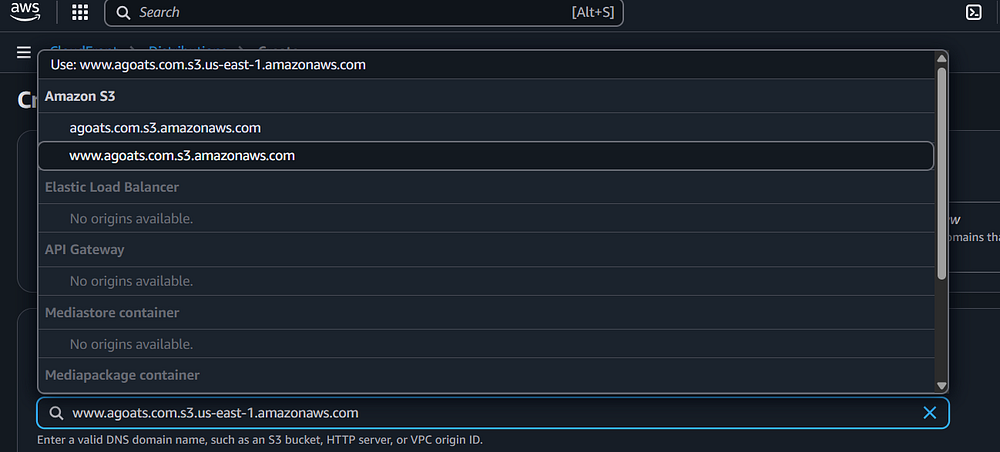
Task: Click the AWS logo home icon
Action: point(25,12)
